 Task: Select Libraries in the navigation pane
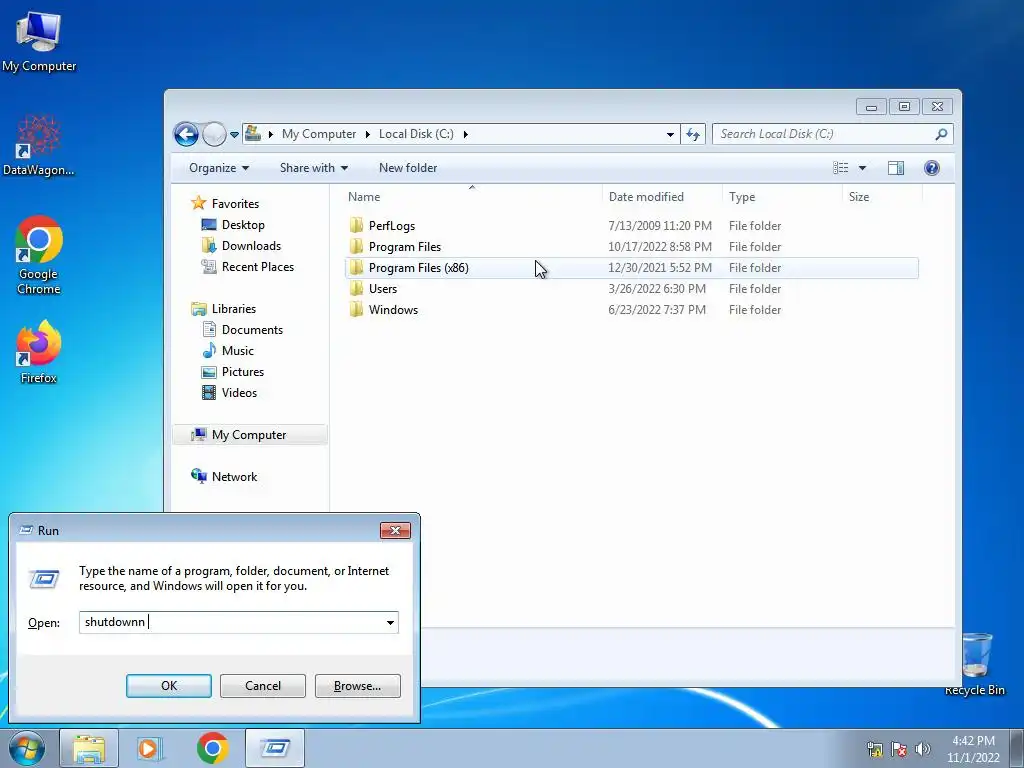[x=233, y=309]
